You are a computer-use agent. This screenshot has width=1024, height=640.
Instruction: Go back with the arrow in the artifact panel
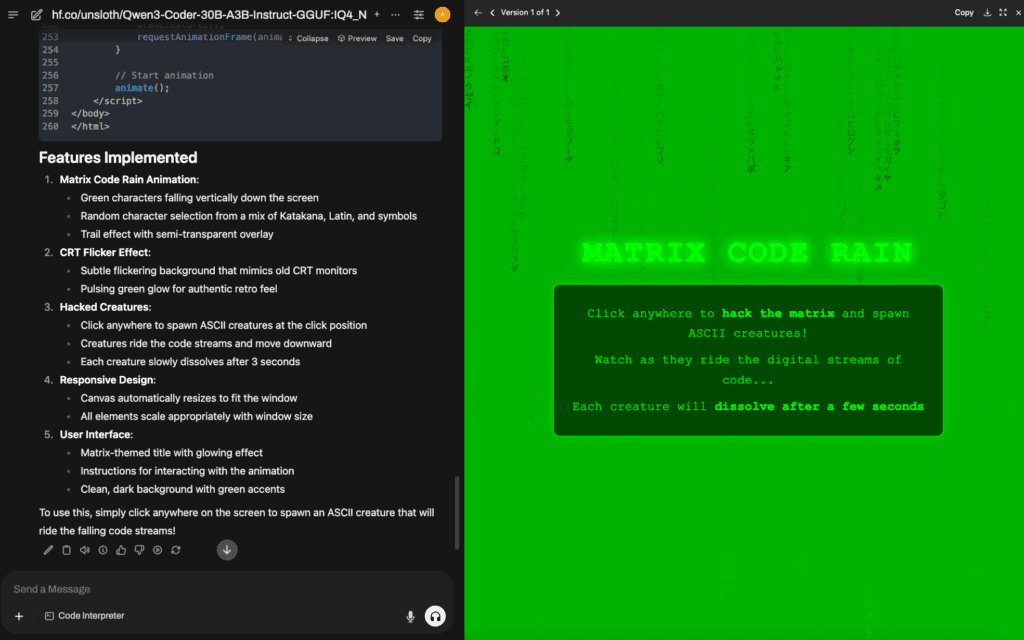click(x=478, y=12)
